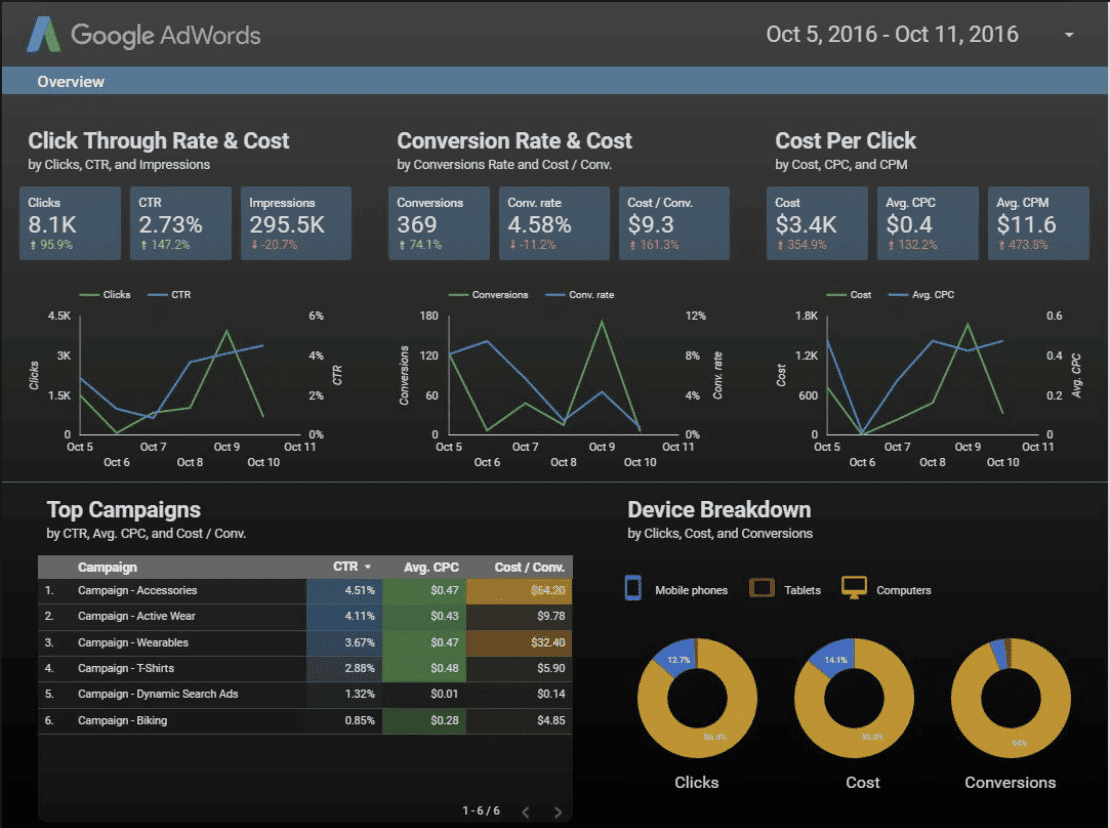This screenshot has width=1110, height=828.
Task: Click the Clicks legend entry in first chart
Action: [x=105, y=294]
